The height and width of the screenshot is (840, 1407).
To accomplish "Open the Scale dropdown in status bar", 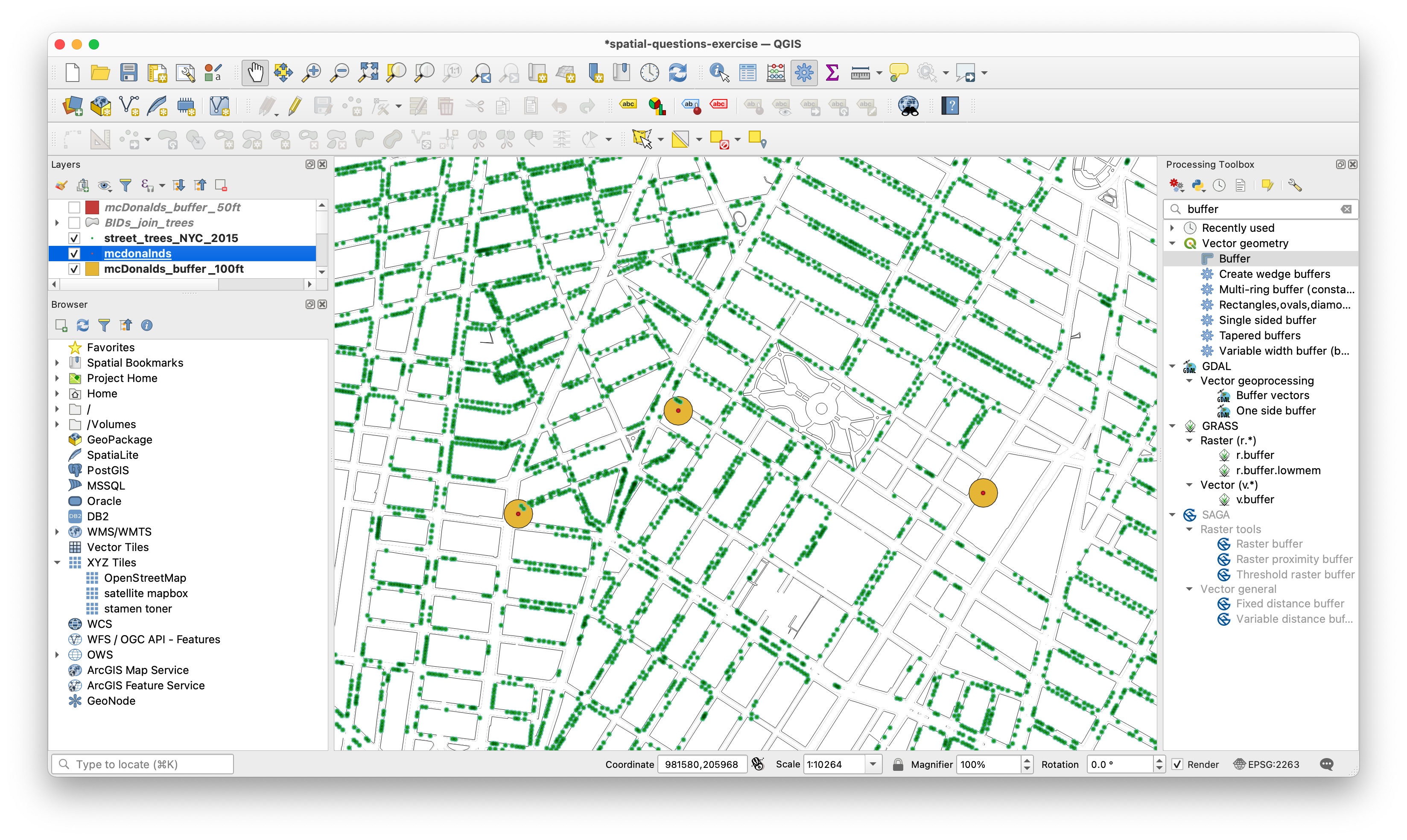I will (873, 764).
